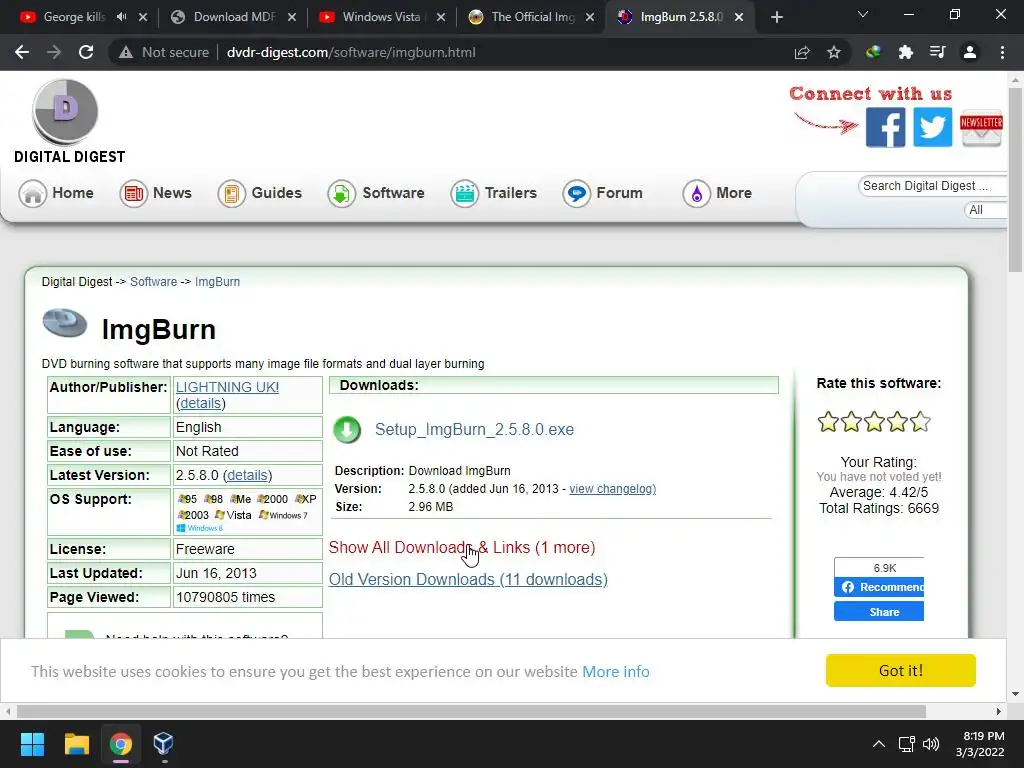Rate the software with fifth star
The height and width of the screenshot is (768, 1024).
click(920, 422)
